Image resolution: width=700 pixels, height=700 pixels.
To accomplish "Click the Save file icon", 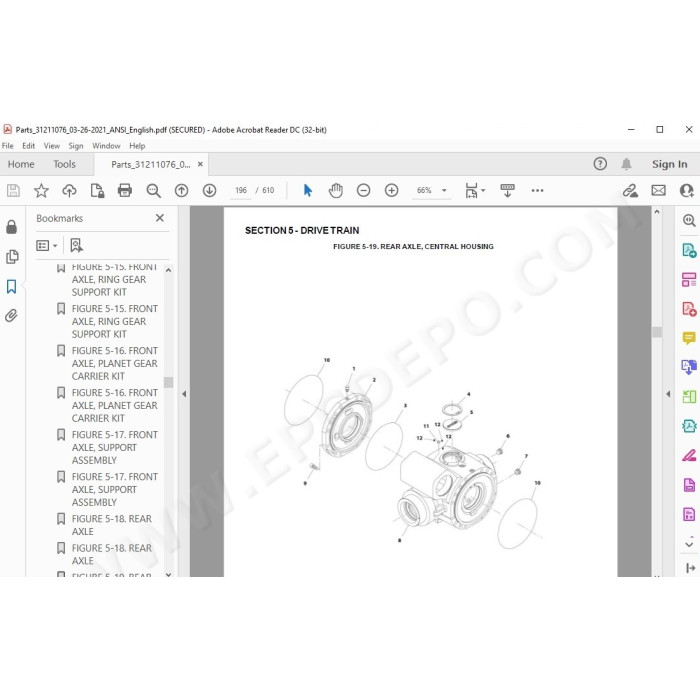I will click(13, 191).
